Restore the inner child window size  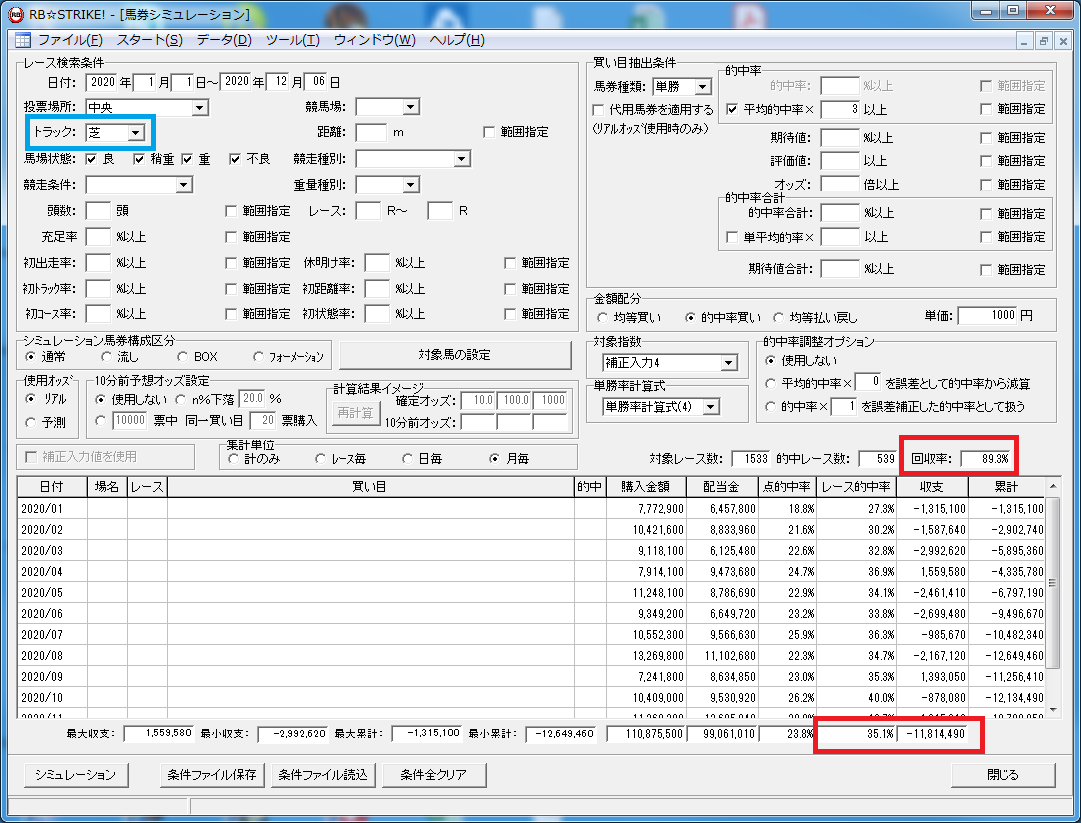click(1044, 41)
